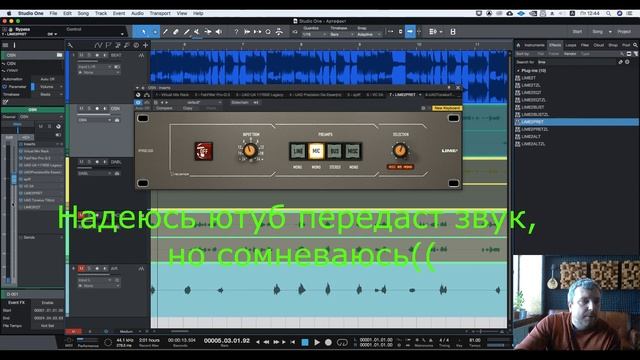Select the BUS preamp button
Image resolution: width=640 pixels, height=360 pixels.
tap(334, 151)
